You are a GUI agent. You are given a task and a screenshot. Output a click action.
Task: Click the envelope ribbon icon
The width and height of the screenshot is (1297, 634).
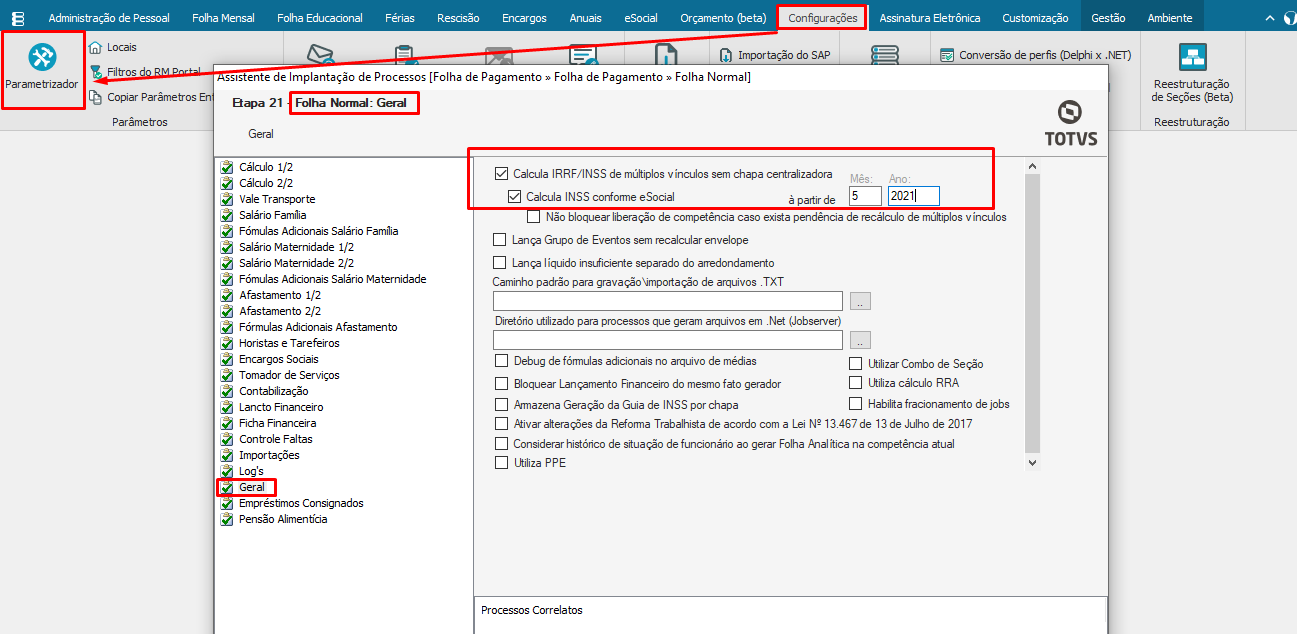coord(320,55)
